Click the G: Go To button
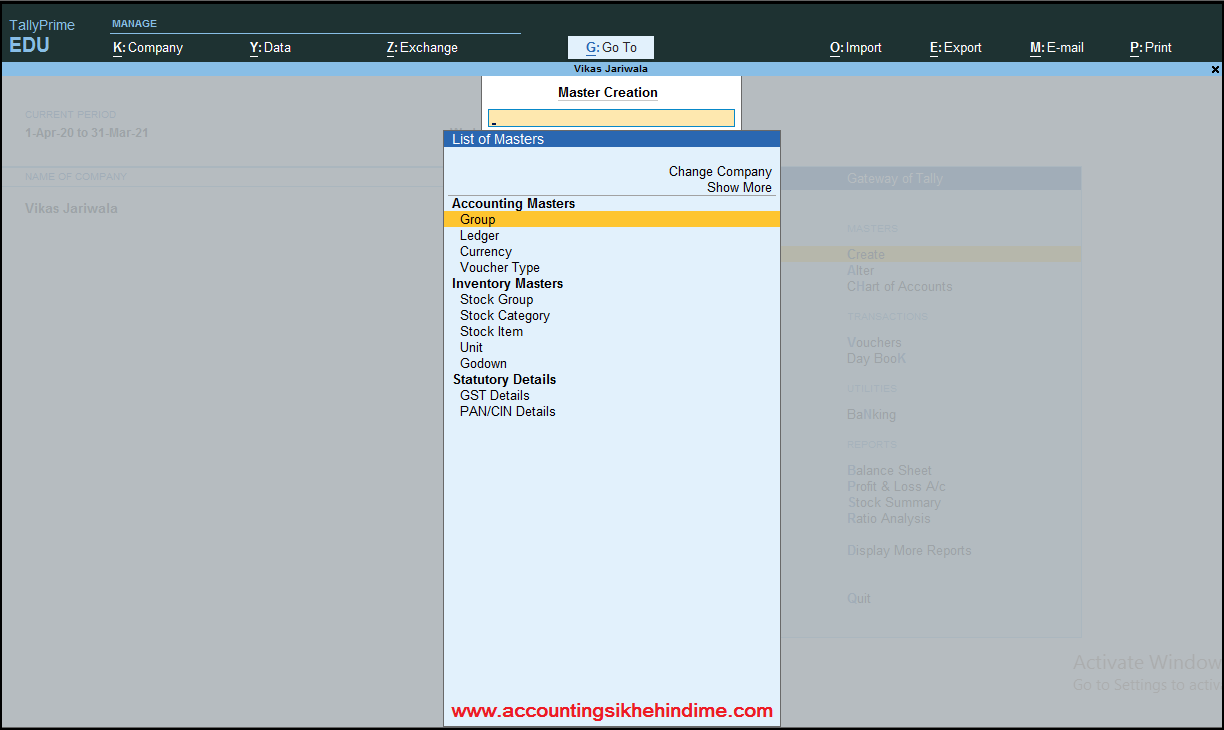The height and width of the screenshot is (730, 1224). 611,47
